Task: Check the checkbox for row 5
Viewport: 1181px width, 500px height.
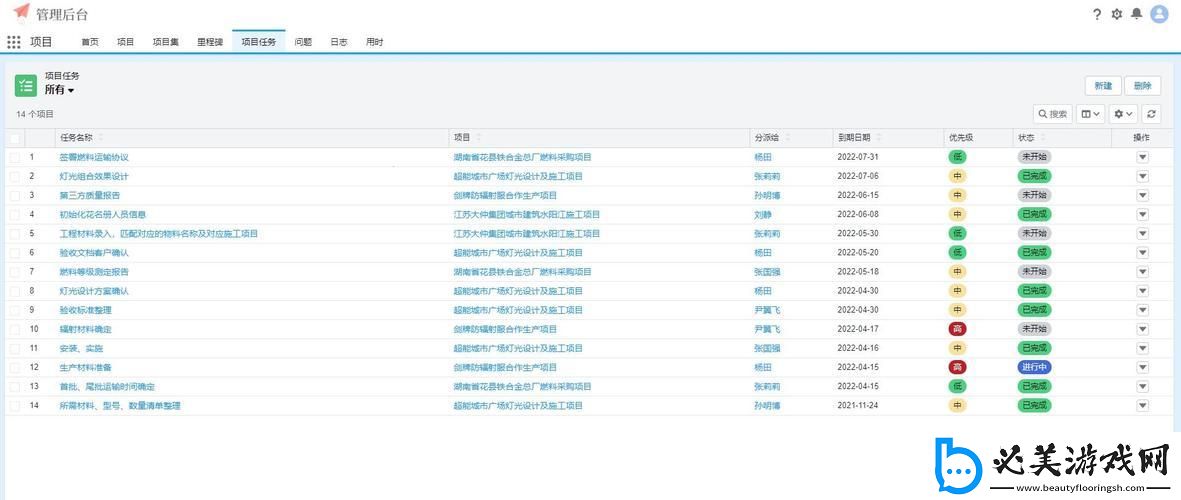Action: (15, 233)
